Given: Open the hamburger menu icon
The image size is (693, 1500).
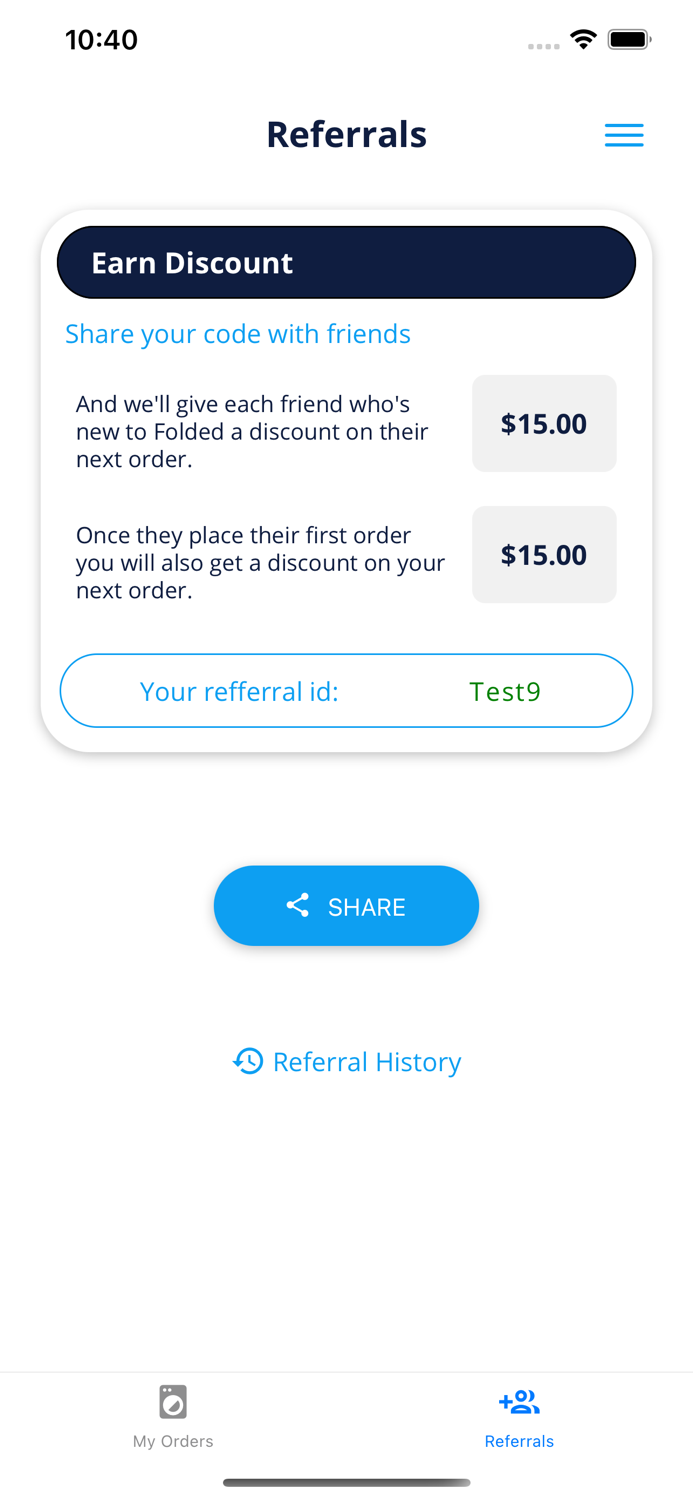Looking at the screenshot, I should click(x=624, y=135).
